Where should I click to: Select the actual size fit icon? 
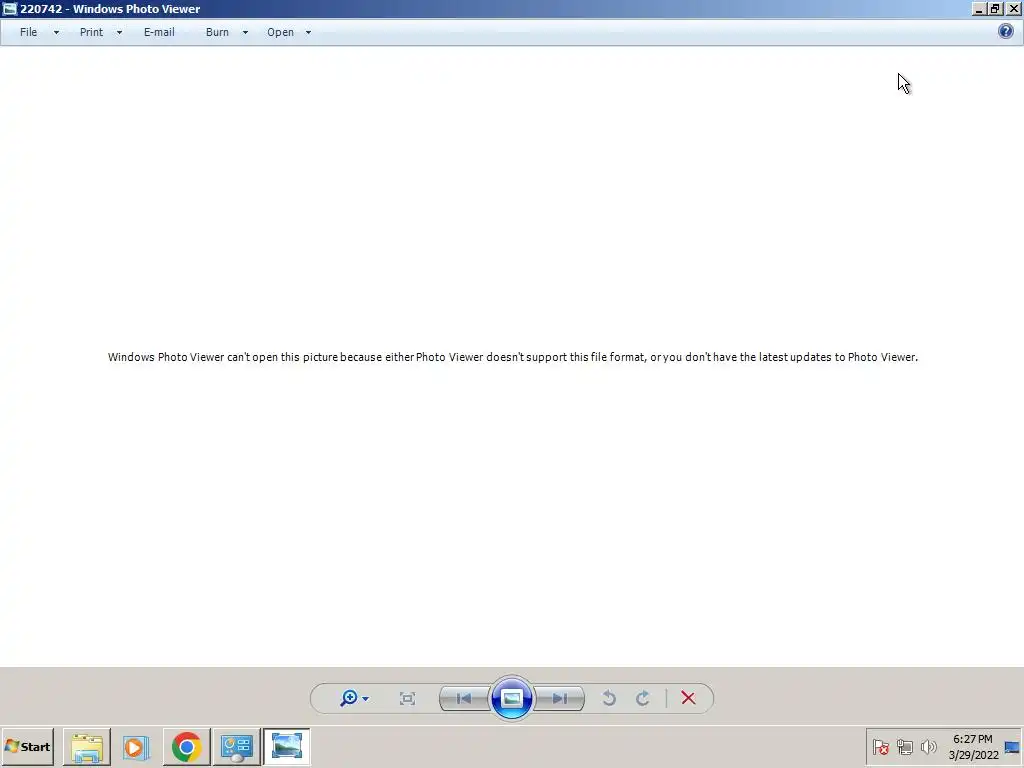point(408,699)
